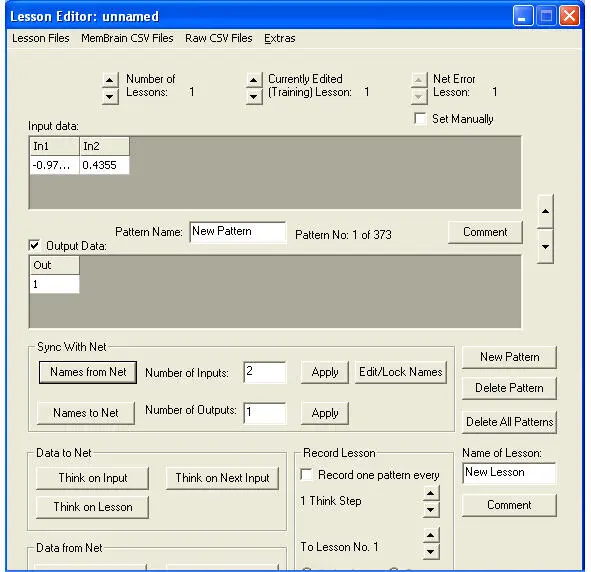Increase Number of Lessons with up arrow

point(110,80)
